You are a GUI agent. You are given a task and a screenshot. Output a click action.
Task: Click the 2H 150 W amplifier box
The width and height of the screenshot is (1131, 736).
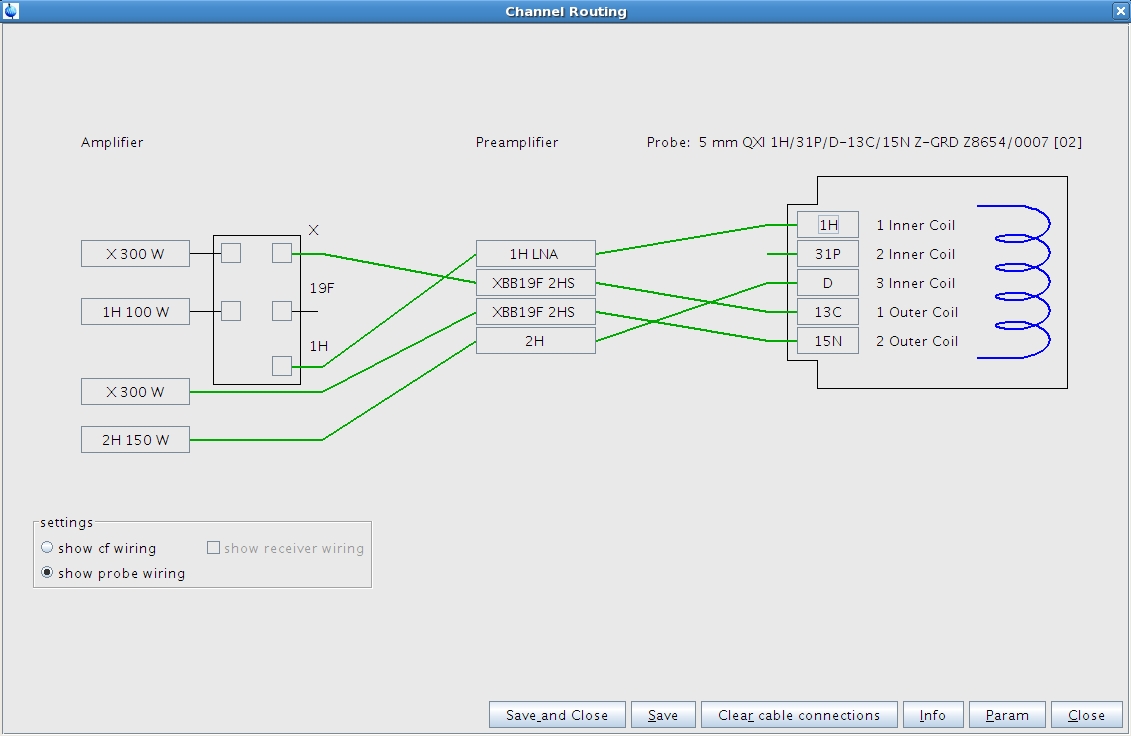[x=135, y=440]
